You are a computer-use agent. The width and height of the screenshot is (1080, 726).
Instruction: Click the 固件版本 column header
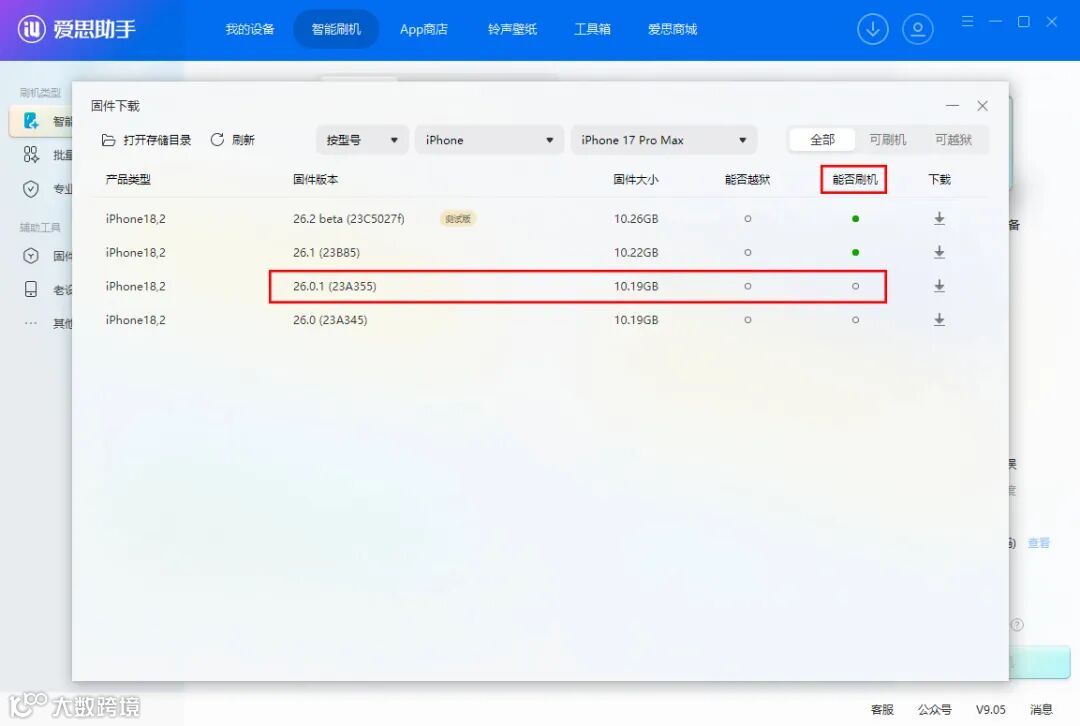coord(315,179)
